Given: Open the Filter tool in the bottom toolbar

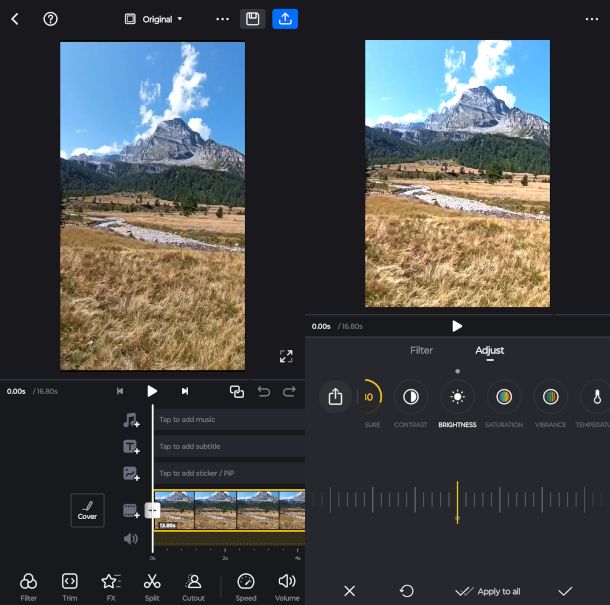Looking at the screenshot, I should tap(28, 587).
